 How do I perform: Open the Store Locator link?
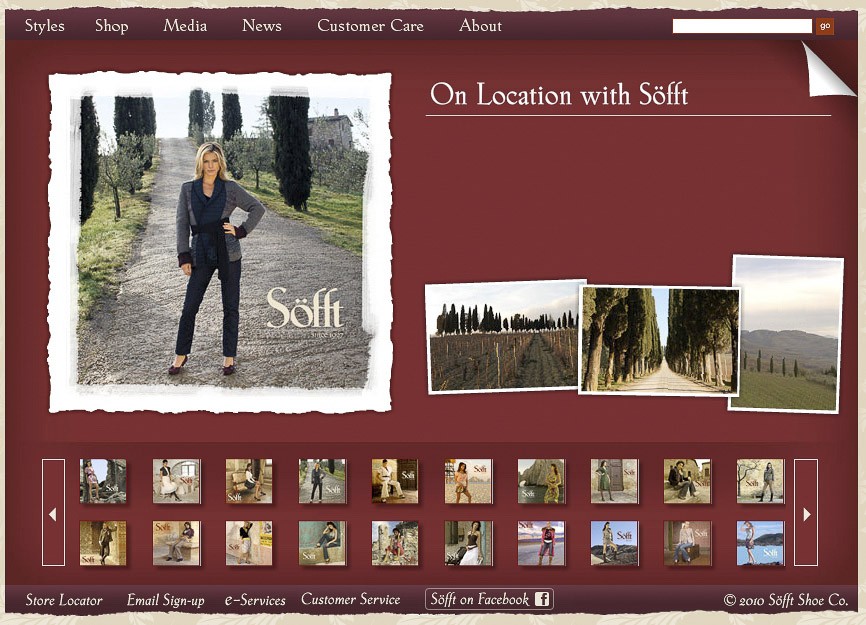point(64,600)
